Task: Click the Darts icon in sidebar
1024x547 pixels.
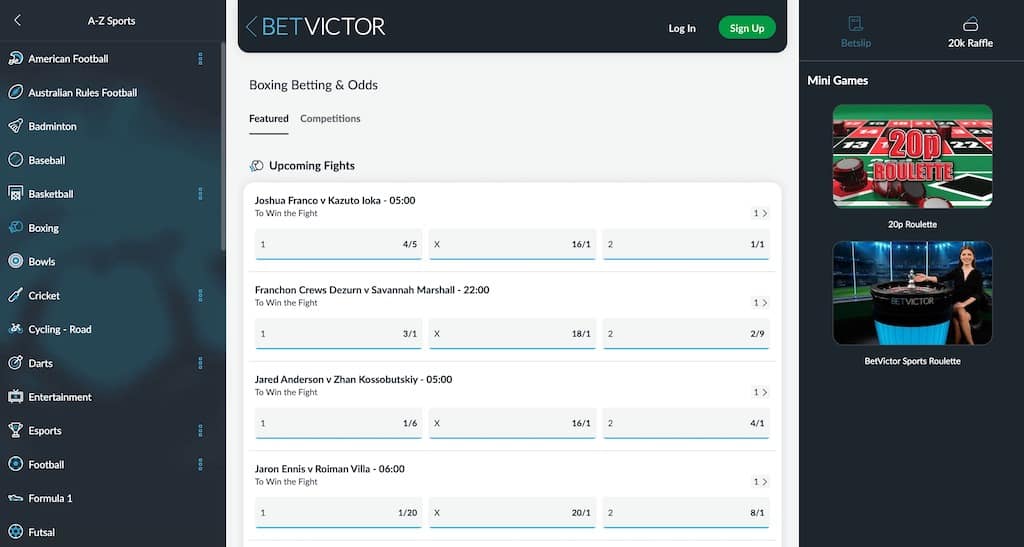Action: pos(16,363)
